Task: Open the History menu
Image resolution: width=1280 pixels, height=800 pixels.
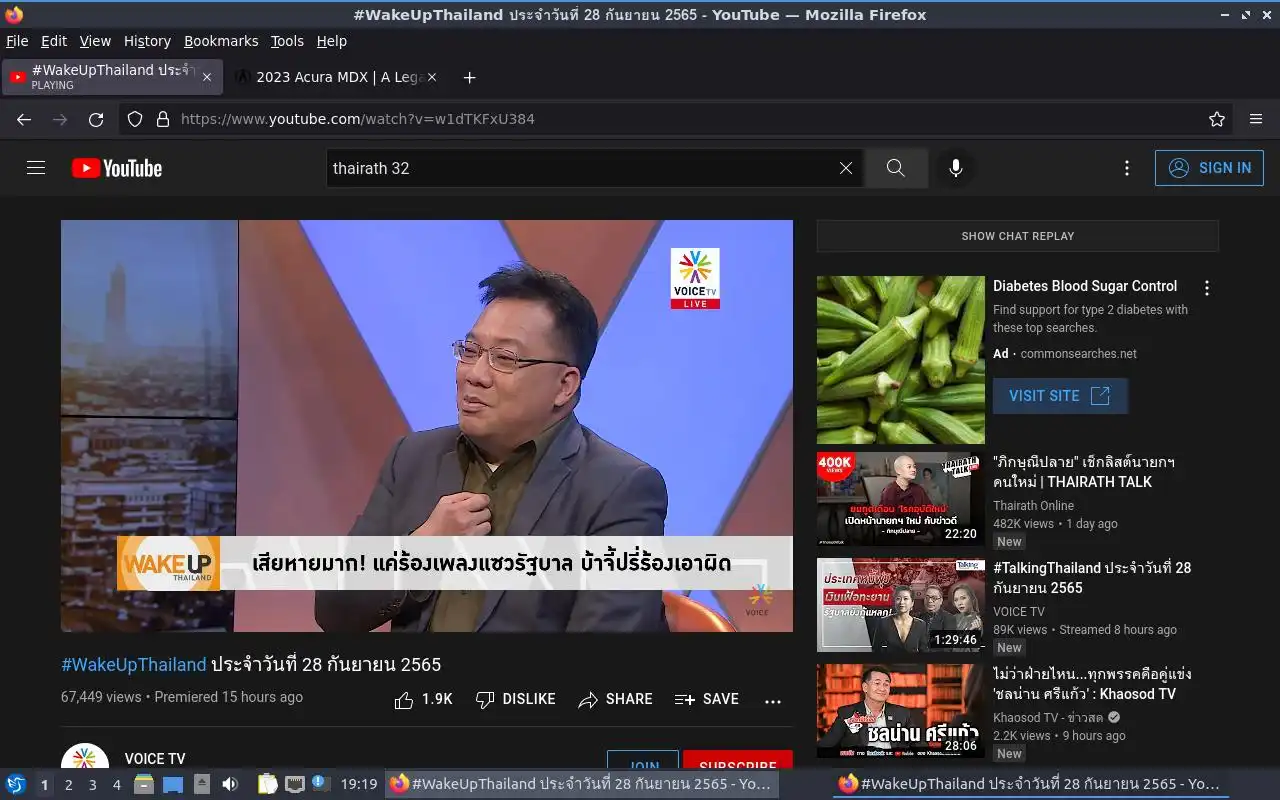Action: coord(147,41)
